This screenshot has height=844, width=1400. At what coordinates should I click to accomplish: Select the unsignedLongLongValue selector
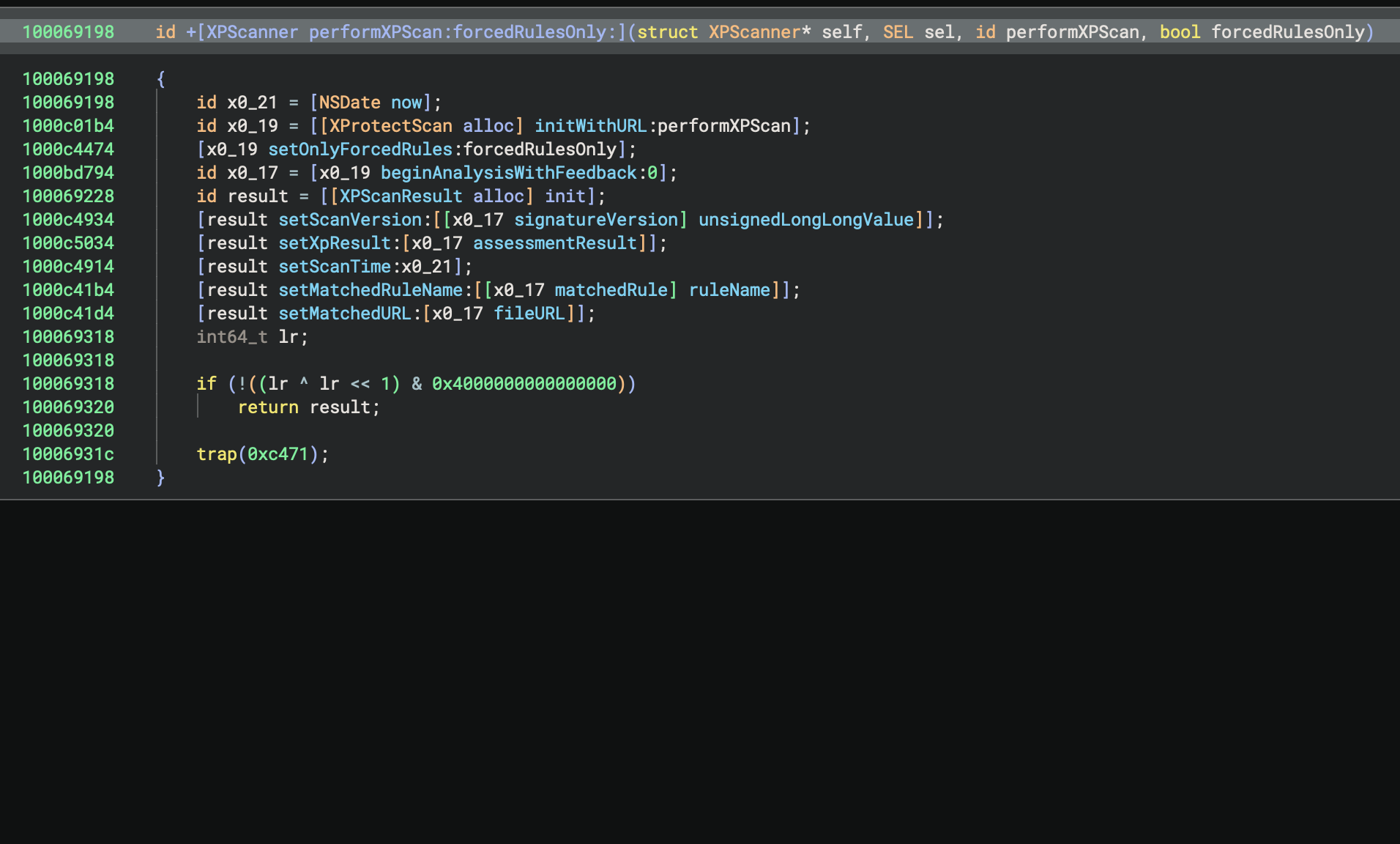pyautogui.click(x=805, y=220)
